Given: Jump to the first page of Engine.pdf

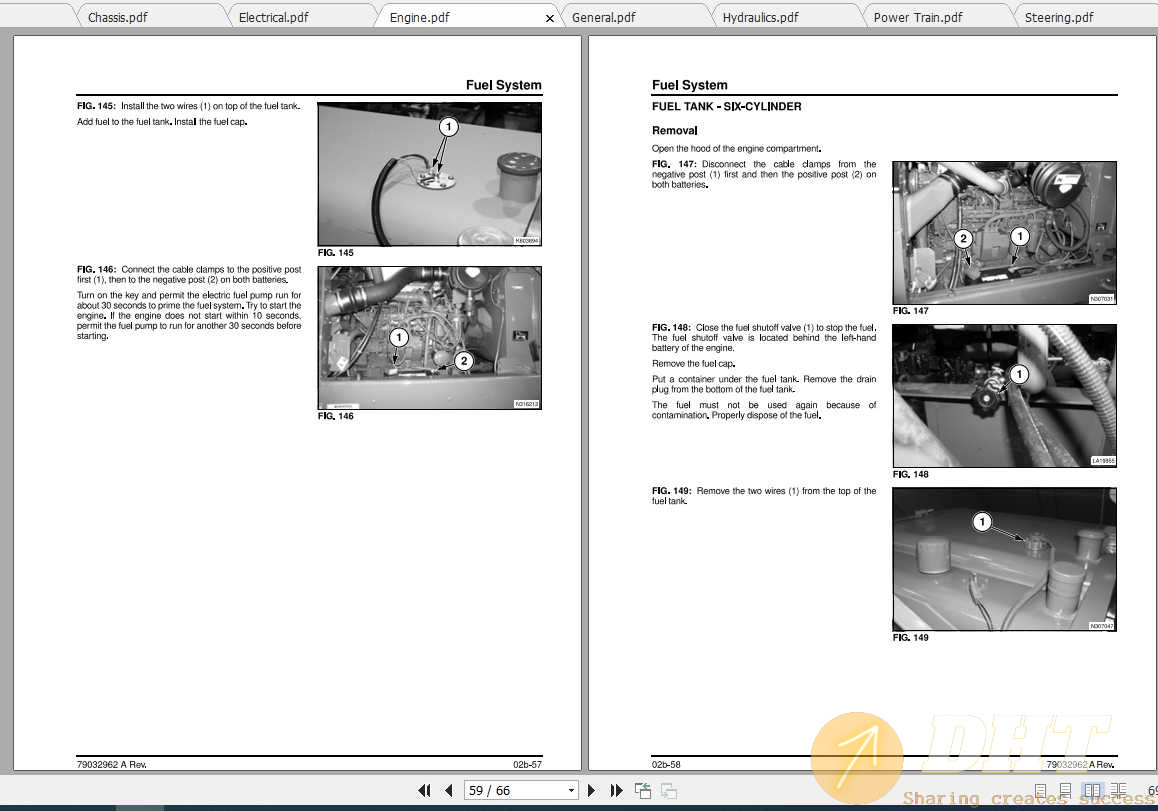Looking at the screenshot, I should tap(424, 790).
